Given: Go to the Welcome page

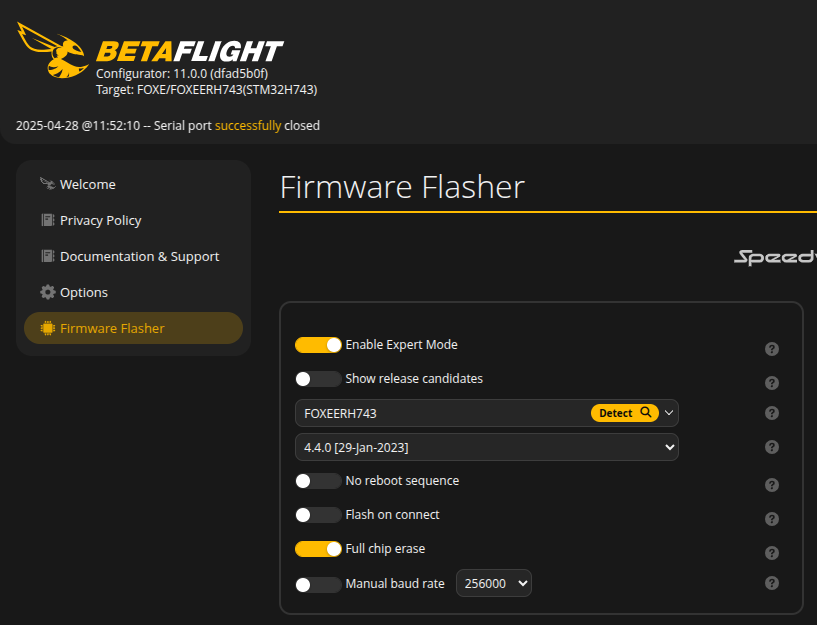Looking at the screenshot, I should [x=133, y=184].
